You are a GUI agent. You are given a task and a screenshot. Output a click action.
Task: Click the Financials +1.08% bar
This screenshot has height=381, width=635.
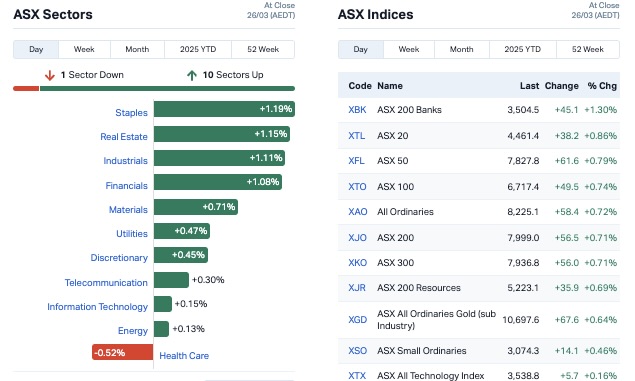pyautogui.click(x=218, y=182)
